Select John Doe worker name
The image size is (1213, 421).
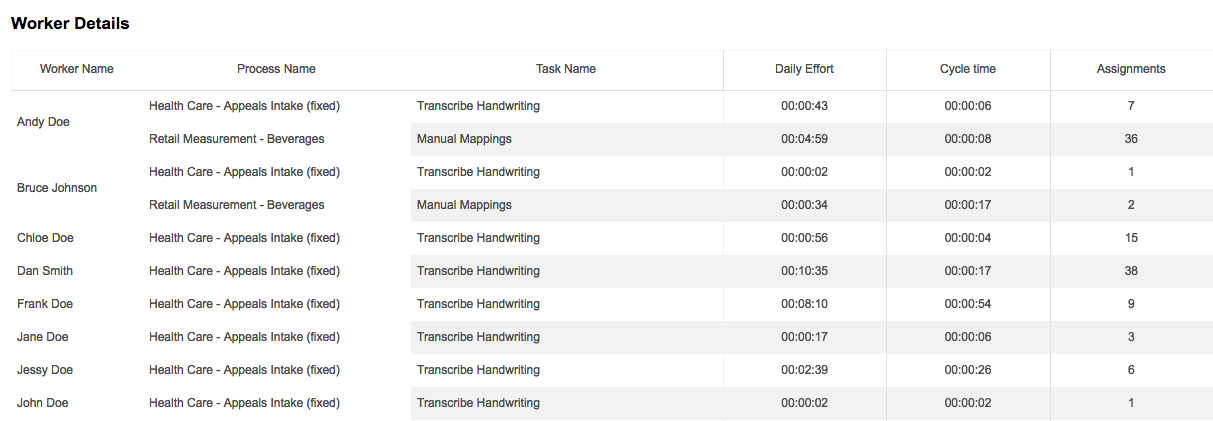(x=43, y=403)
